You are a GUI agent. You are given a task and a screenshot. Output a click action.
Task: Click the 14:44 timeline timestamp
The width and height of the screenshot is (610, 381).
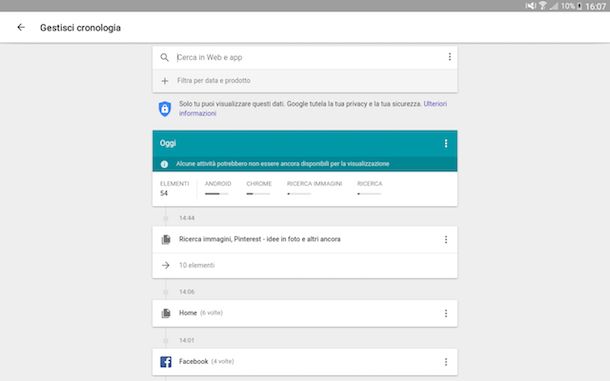tap(187, 218)
